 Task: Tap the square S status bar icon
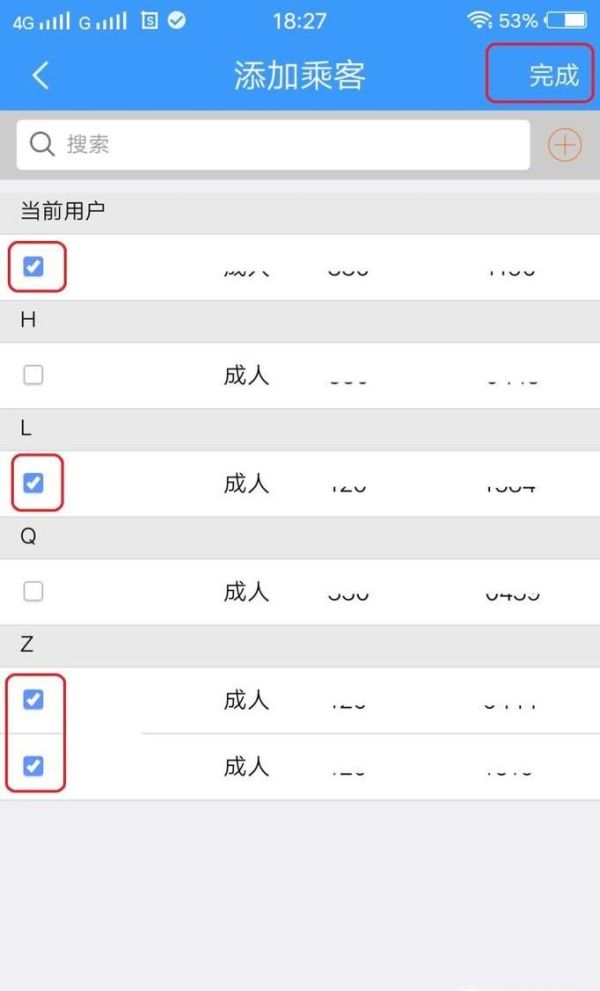point(150,20)
